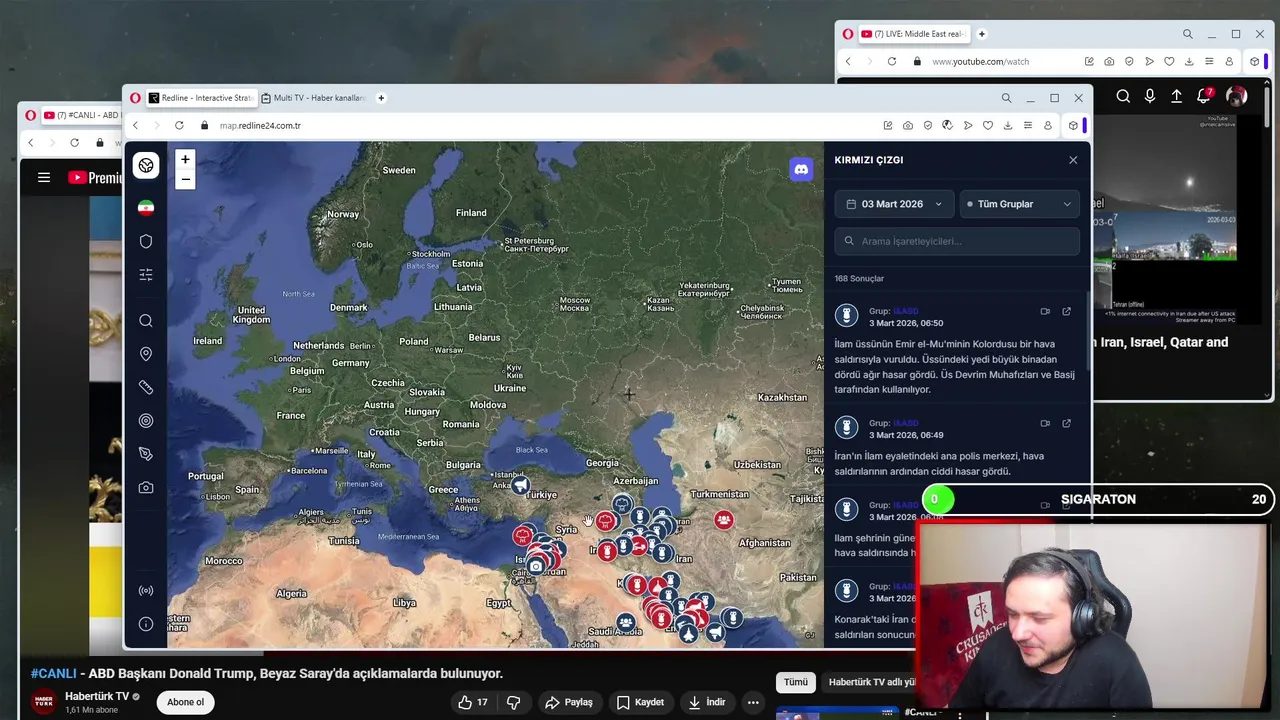1280x720 pixels.
Task: Switch to LIVE: Middle East tab in right window
Action: pyautogui.click(x=915, y=34)
